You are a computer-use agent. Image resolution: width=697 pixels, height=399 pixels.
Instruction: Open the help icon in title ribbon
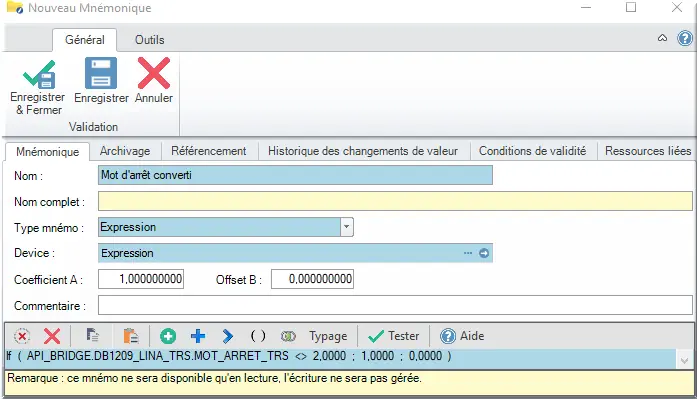tap(685, 39)
